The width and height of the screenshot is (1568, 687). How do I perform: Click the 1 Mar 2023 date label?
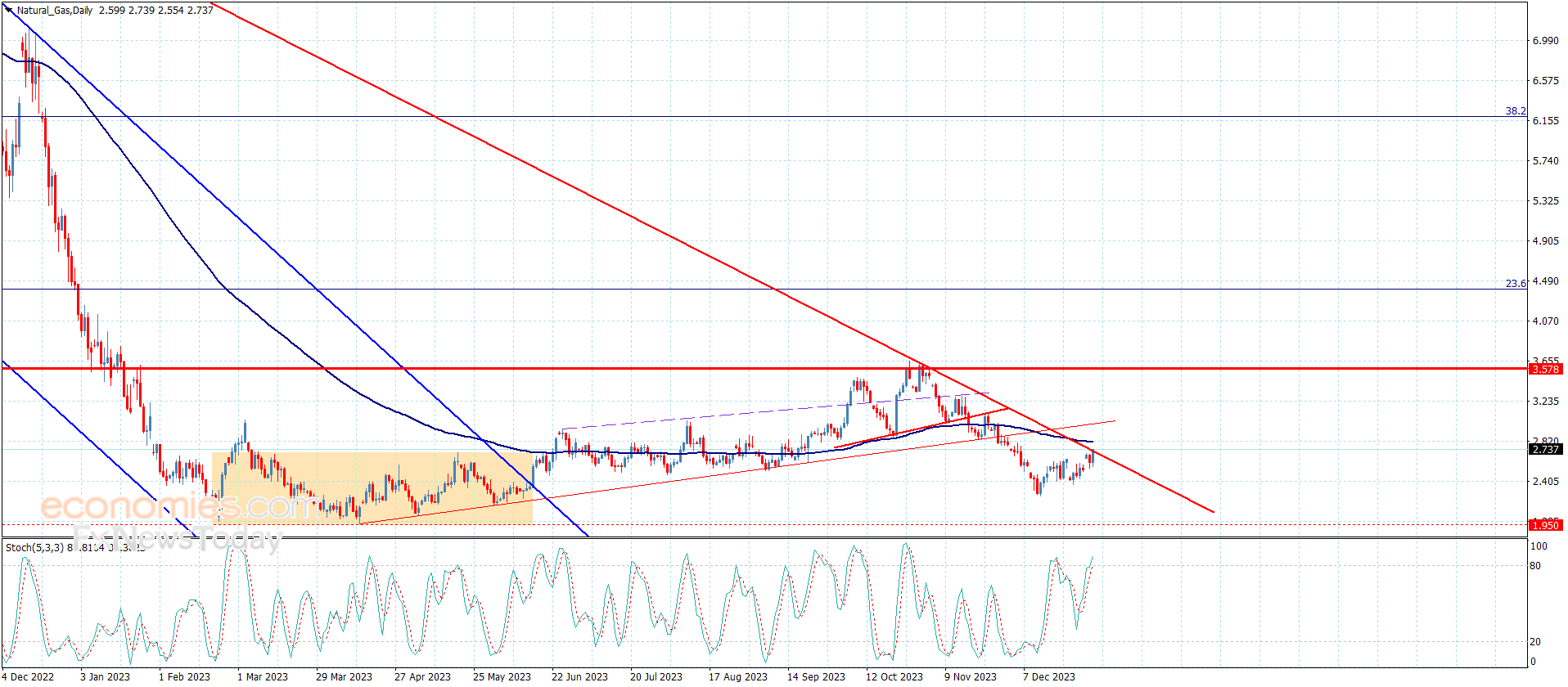[x=263, y=676]
